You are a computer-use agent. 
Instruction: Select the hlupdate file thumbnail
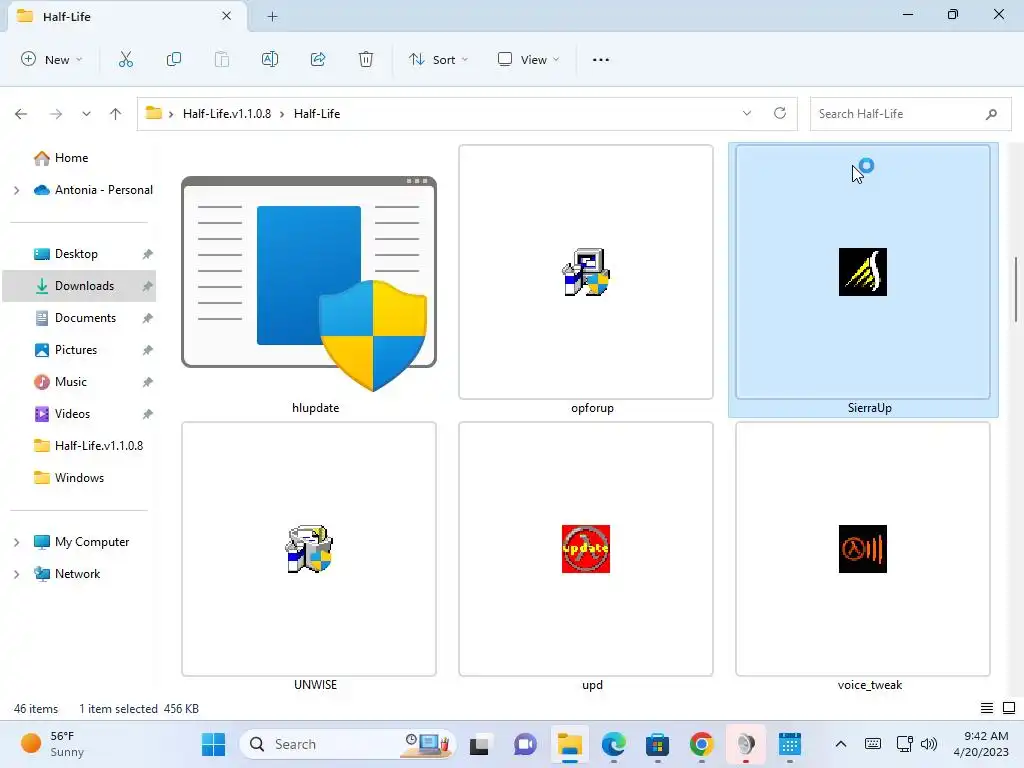click(309, 280)
